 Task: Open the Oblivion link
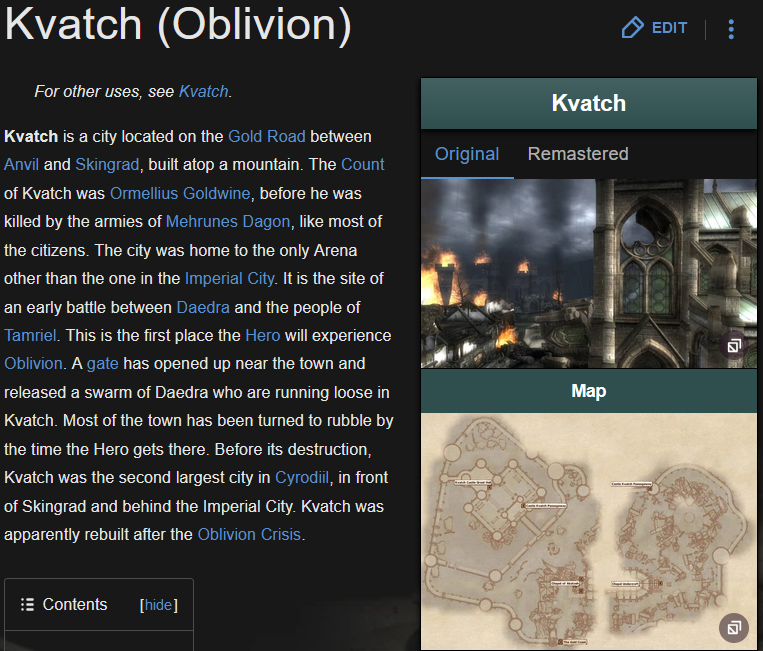click(x=33, y=363)
